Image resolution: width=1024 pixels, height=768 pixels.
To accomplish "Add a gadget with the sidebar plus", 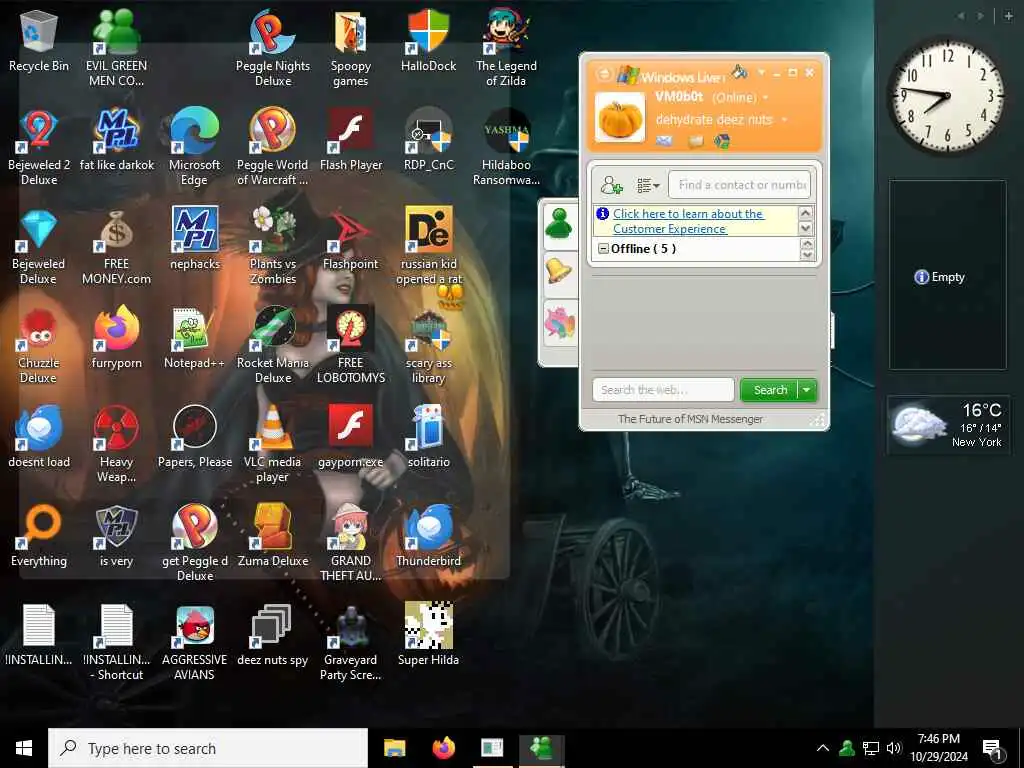I will pos(1008,16).
